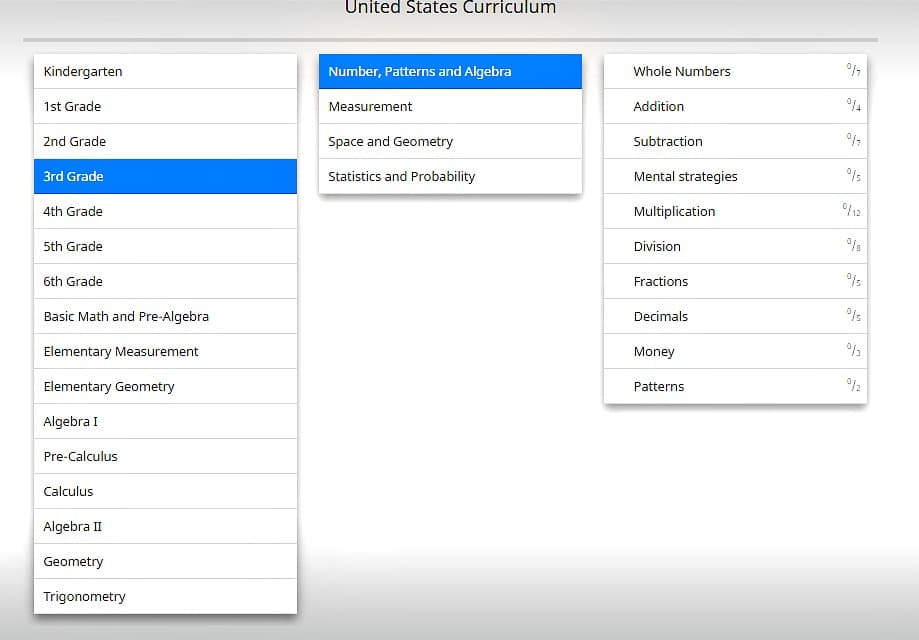The image size is (919, 640).
Task: Go to the Addition topic
Action: pyautogui.click(x=735, y=107)
